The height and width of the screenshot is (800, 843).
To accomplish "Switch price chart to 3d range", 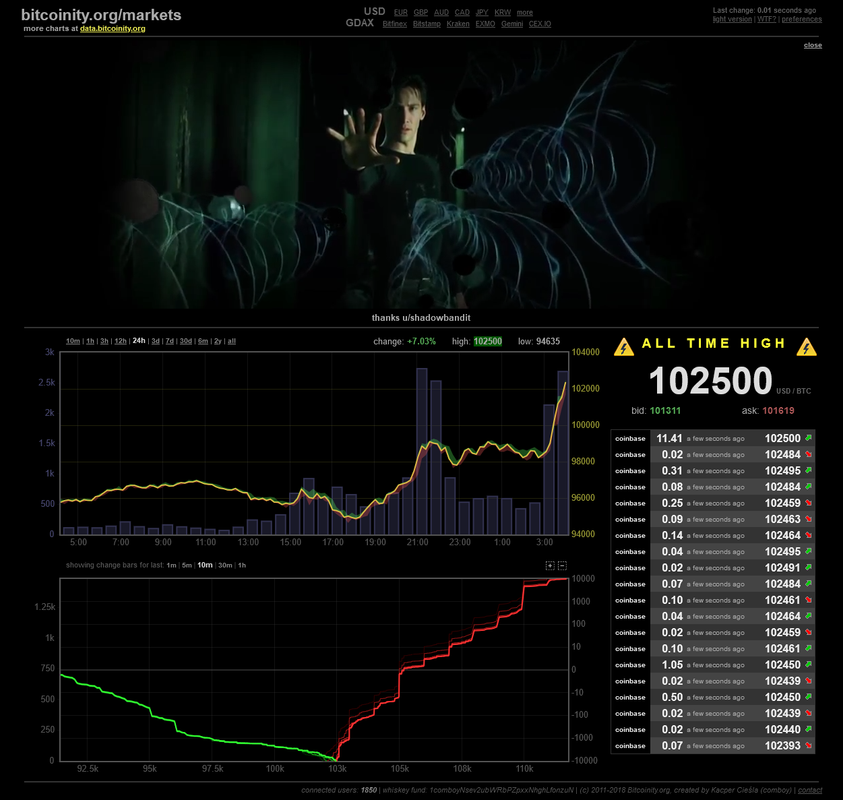I will [x=155, y=341].
